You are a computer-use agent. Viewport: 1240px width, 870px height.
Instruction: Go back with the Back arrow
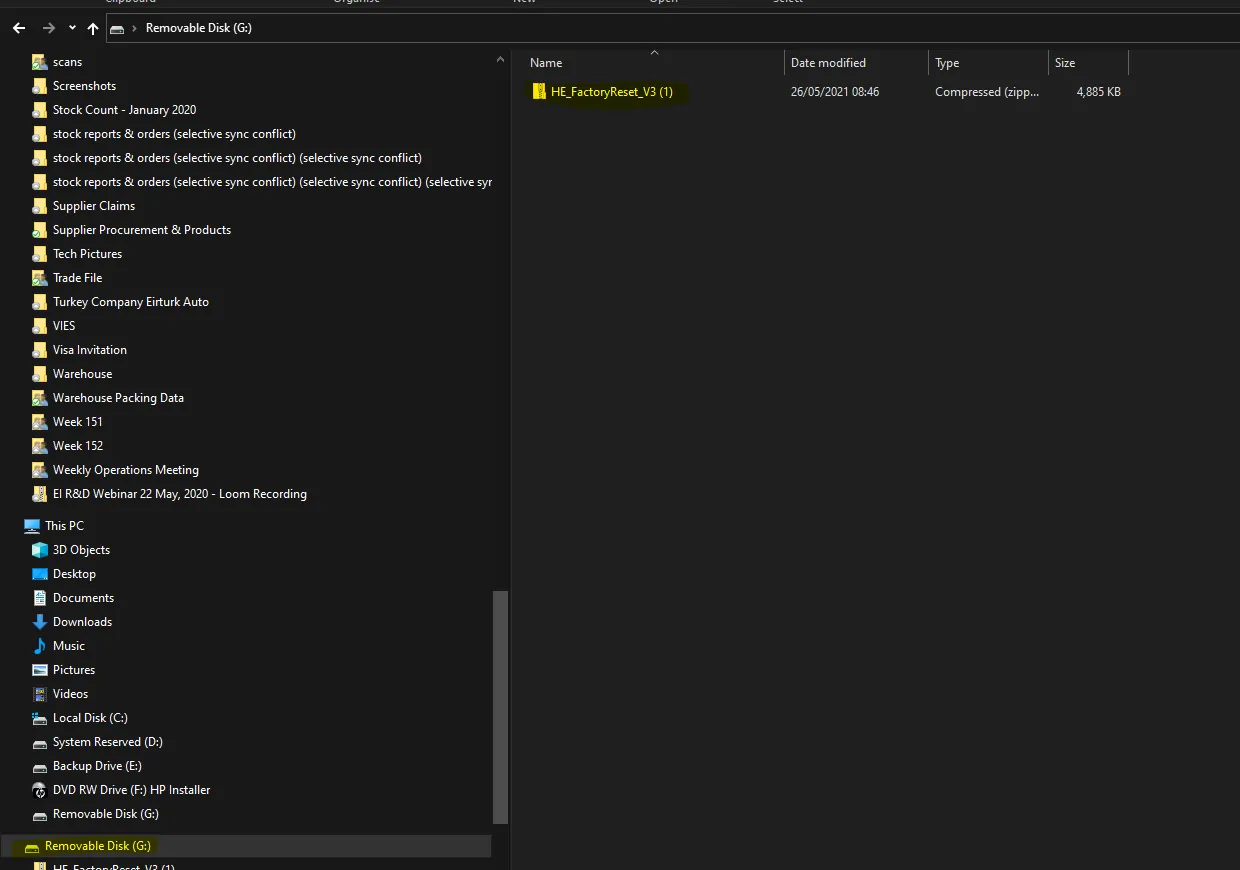click(19, 28)
